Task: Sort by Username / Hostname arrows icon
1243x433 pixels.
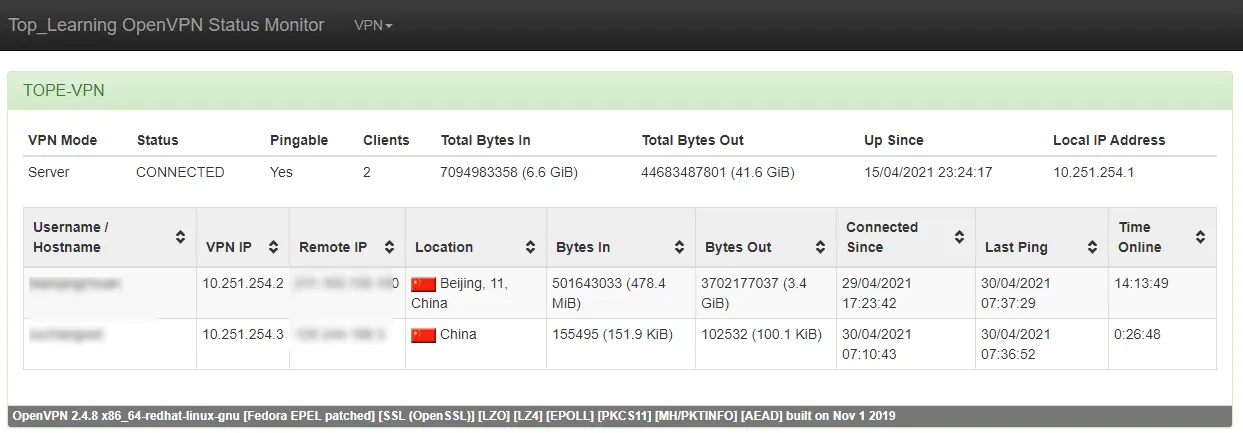Action: coord(181,237)
